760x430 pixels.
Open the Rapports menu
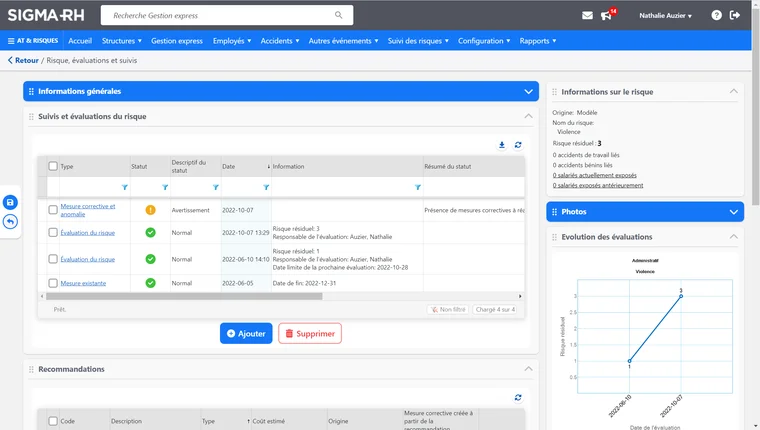tap(538, 41)
